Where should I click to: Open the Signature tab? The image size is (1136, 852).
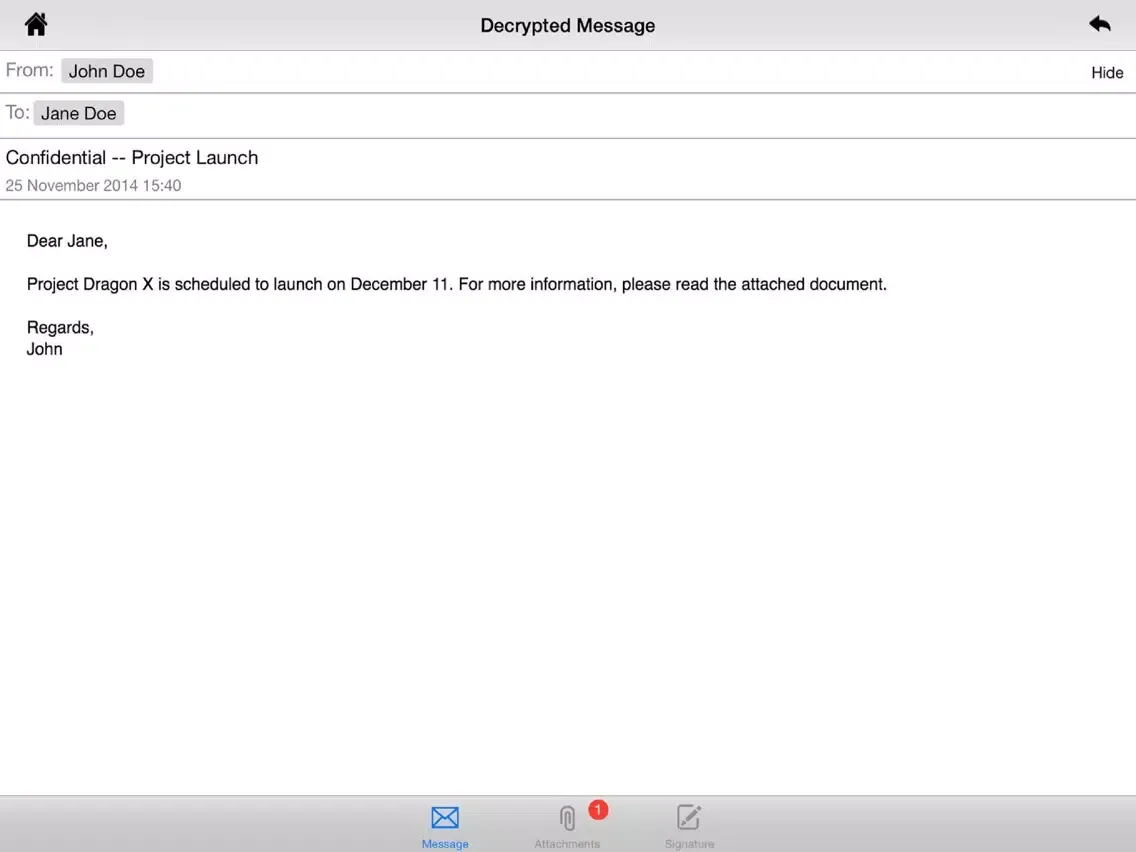point(689,827)
